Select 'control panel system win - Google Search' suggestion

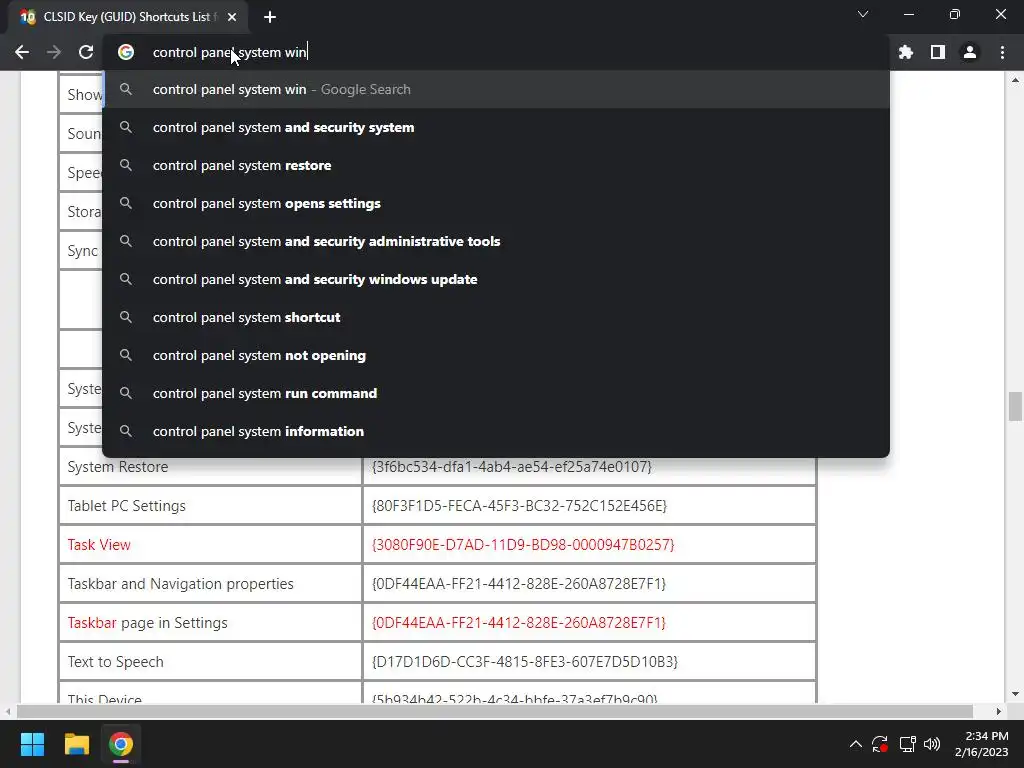click(x=496, y=89)
